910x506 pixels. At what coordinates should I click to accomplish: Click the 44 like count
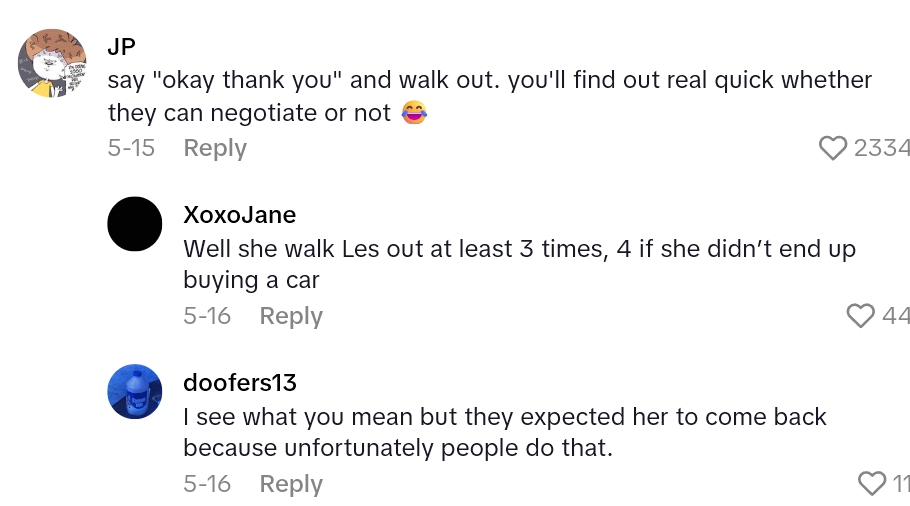[896, 316]
